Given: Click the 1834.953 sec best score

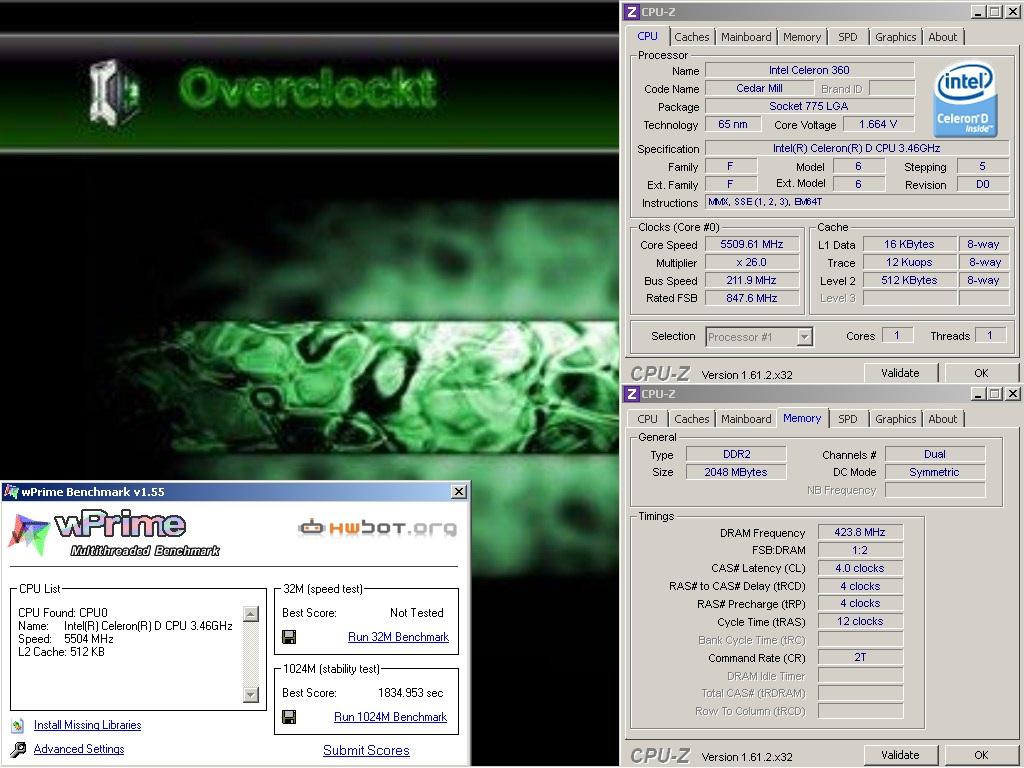Looking at the screenshot, I should (411, 693).
